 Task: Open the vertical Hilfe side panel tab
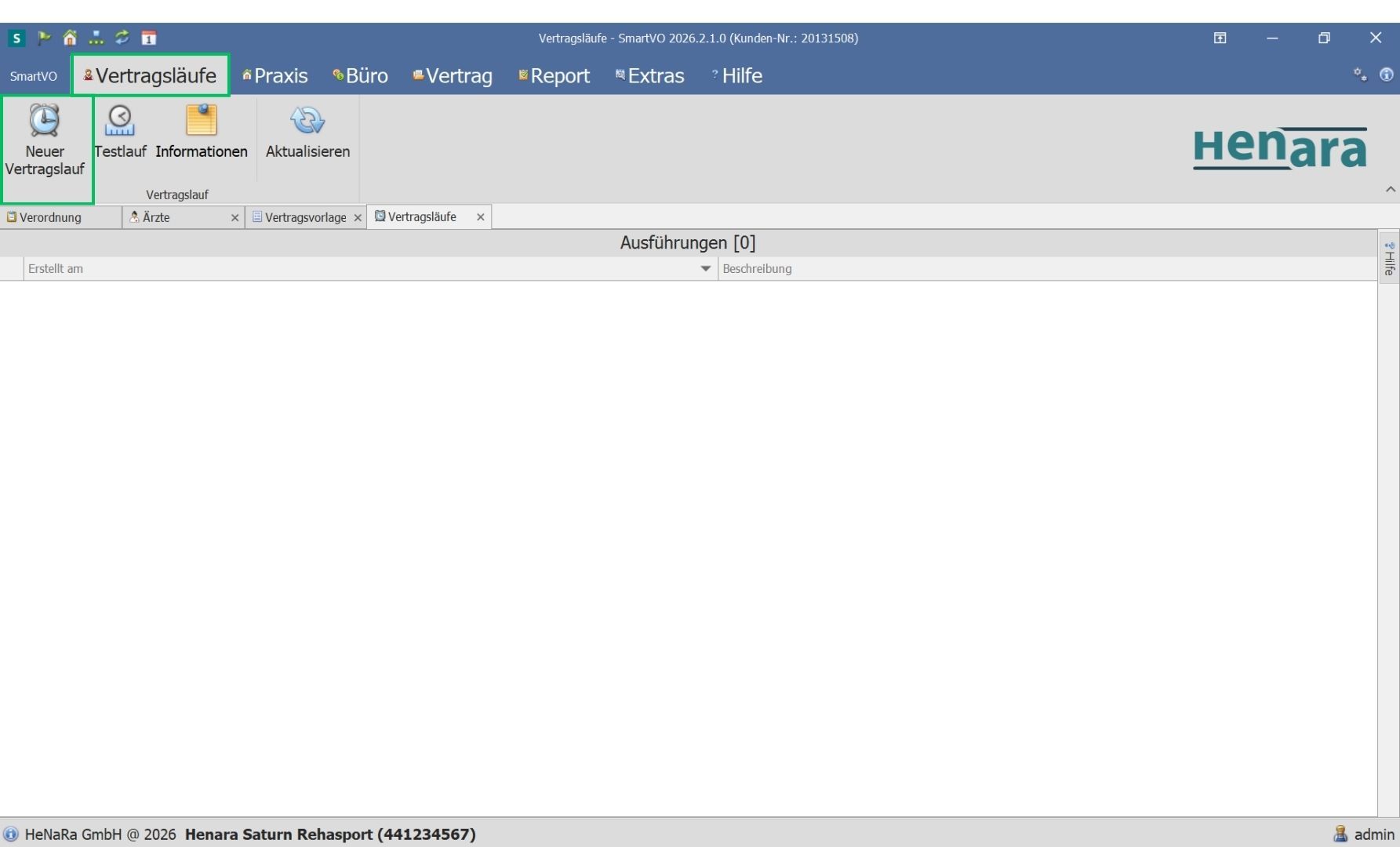tap(1389, 258)
